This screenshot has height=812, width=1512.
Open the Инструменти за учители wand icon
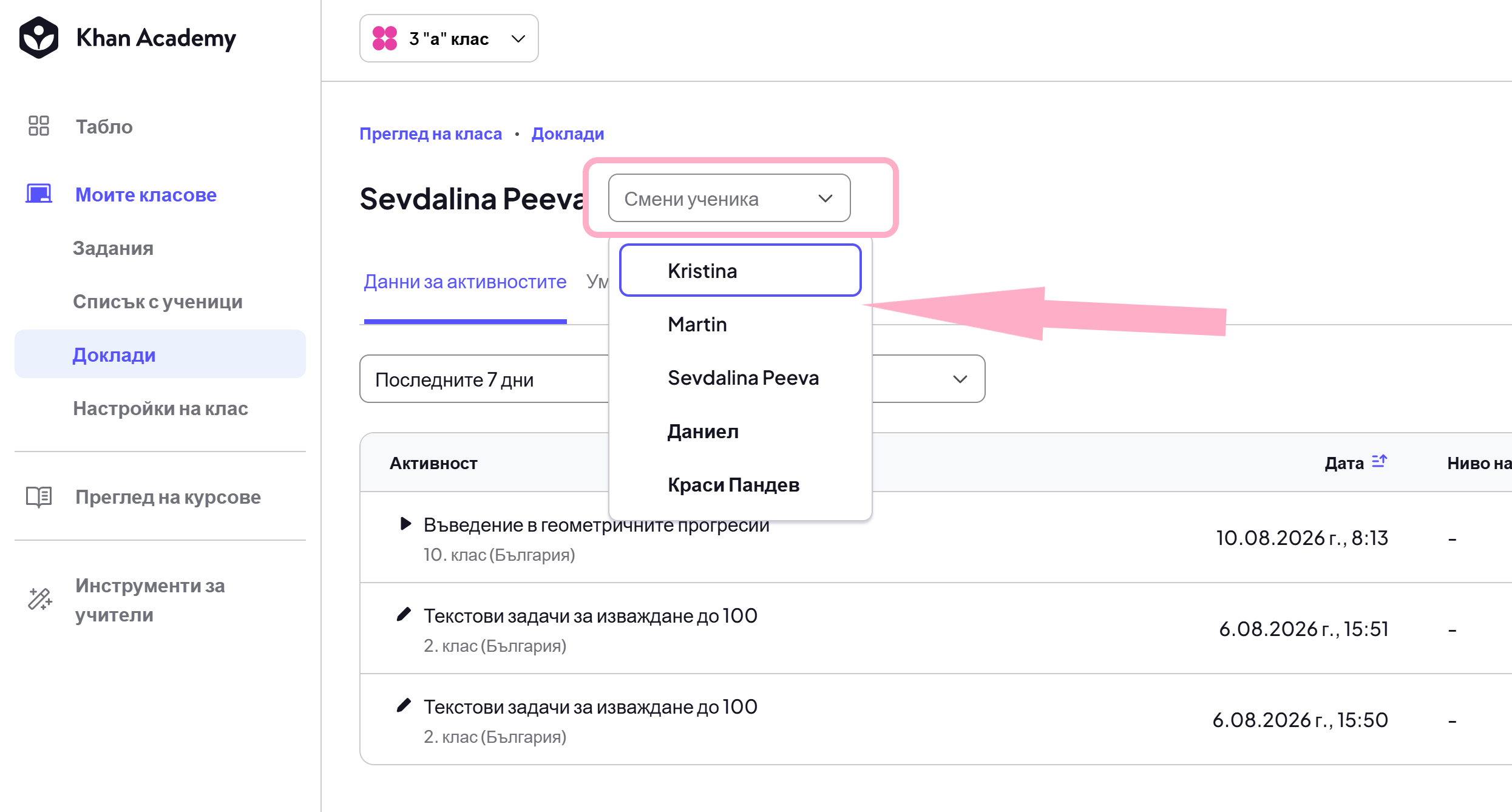coord(40,599)
